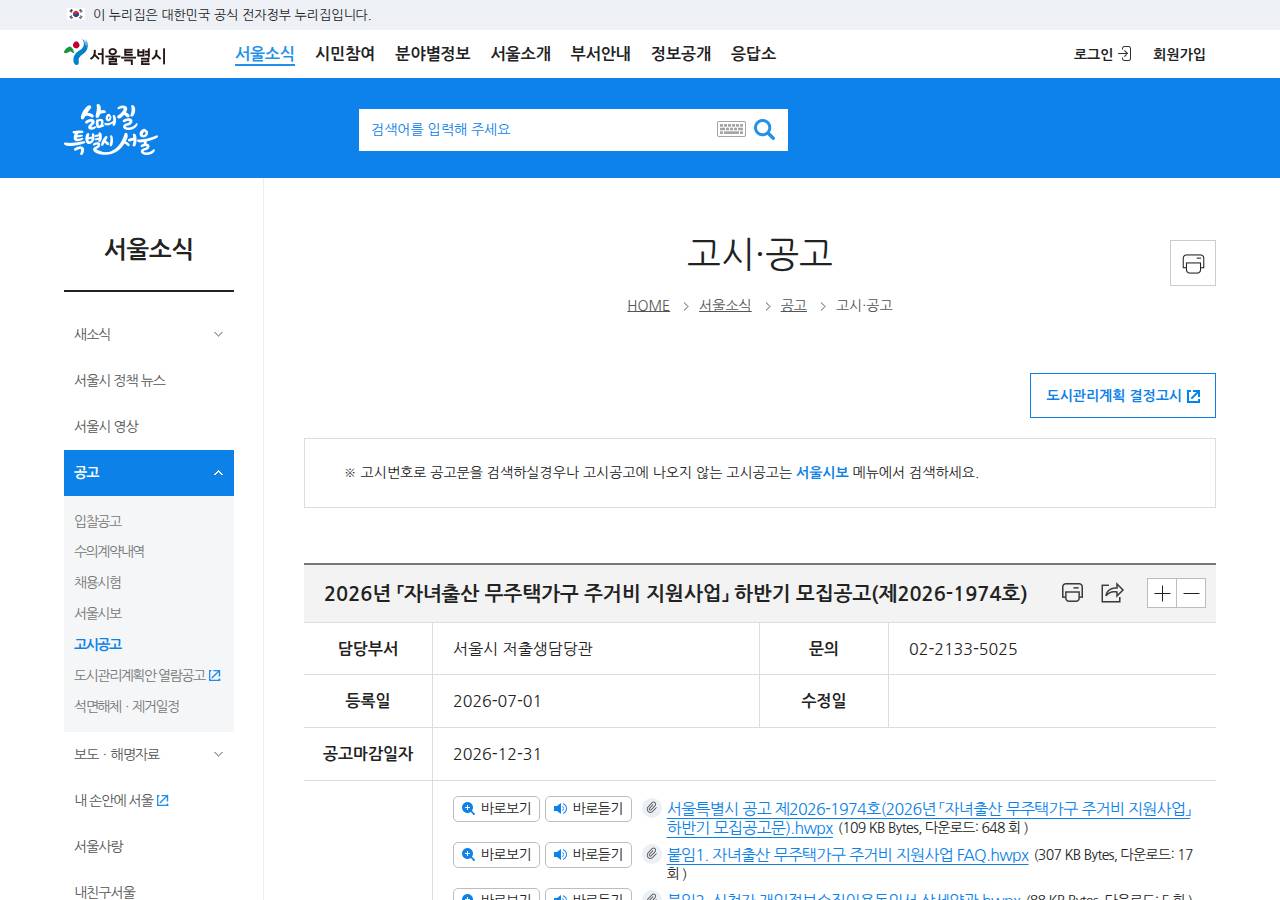Select 석면해체 · 제거일정 in sidebar
The image size is (1280, 900).
tap(127, 706)
